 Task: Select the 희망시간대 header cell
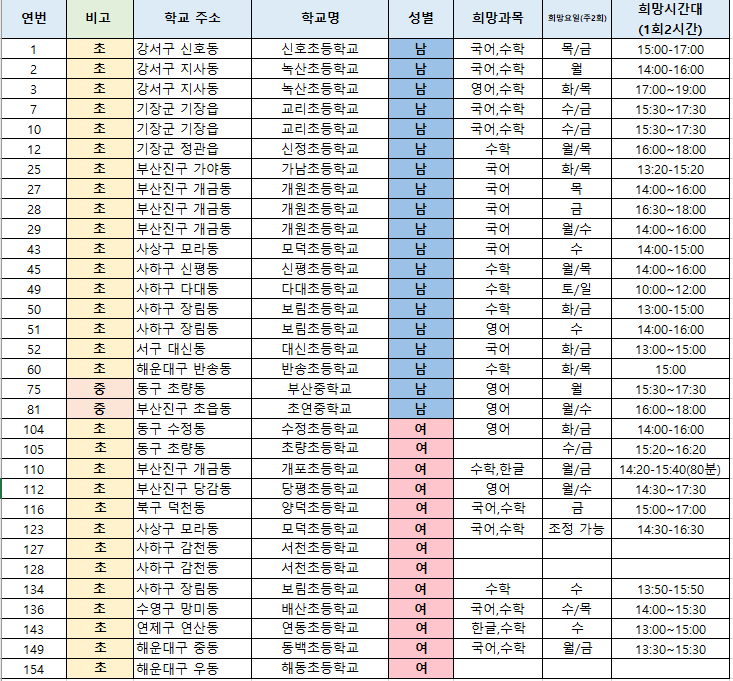[x=670, y=19]
